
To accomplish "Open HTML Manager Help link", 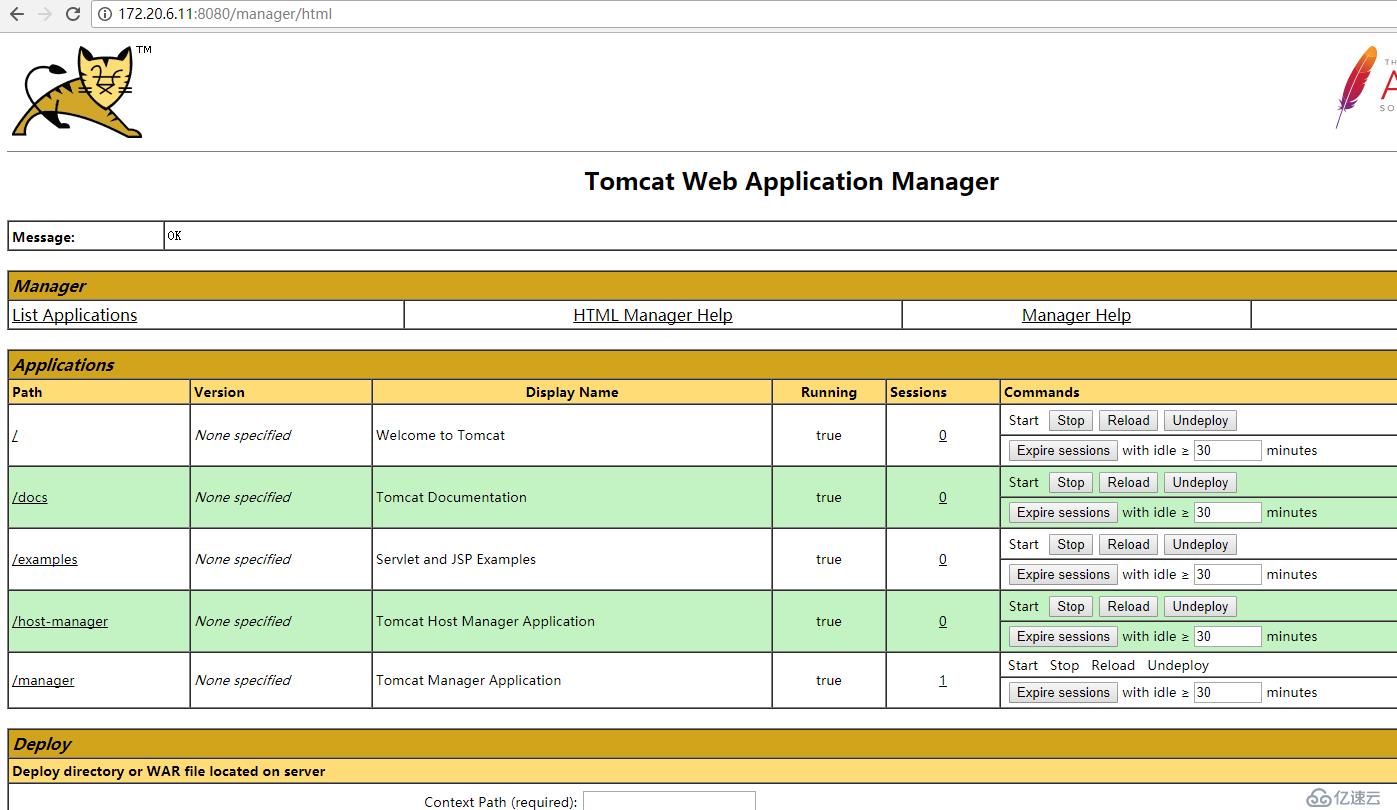I will [653, 315].
